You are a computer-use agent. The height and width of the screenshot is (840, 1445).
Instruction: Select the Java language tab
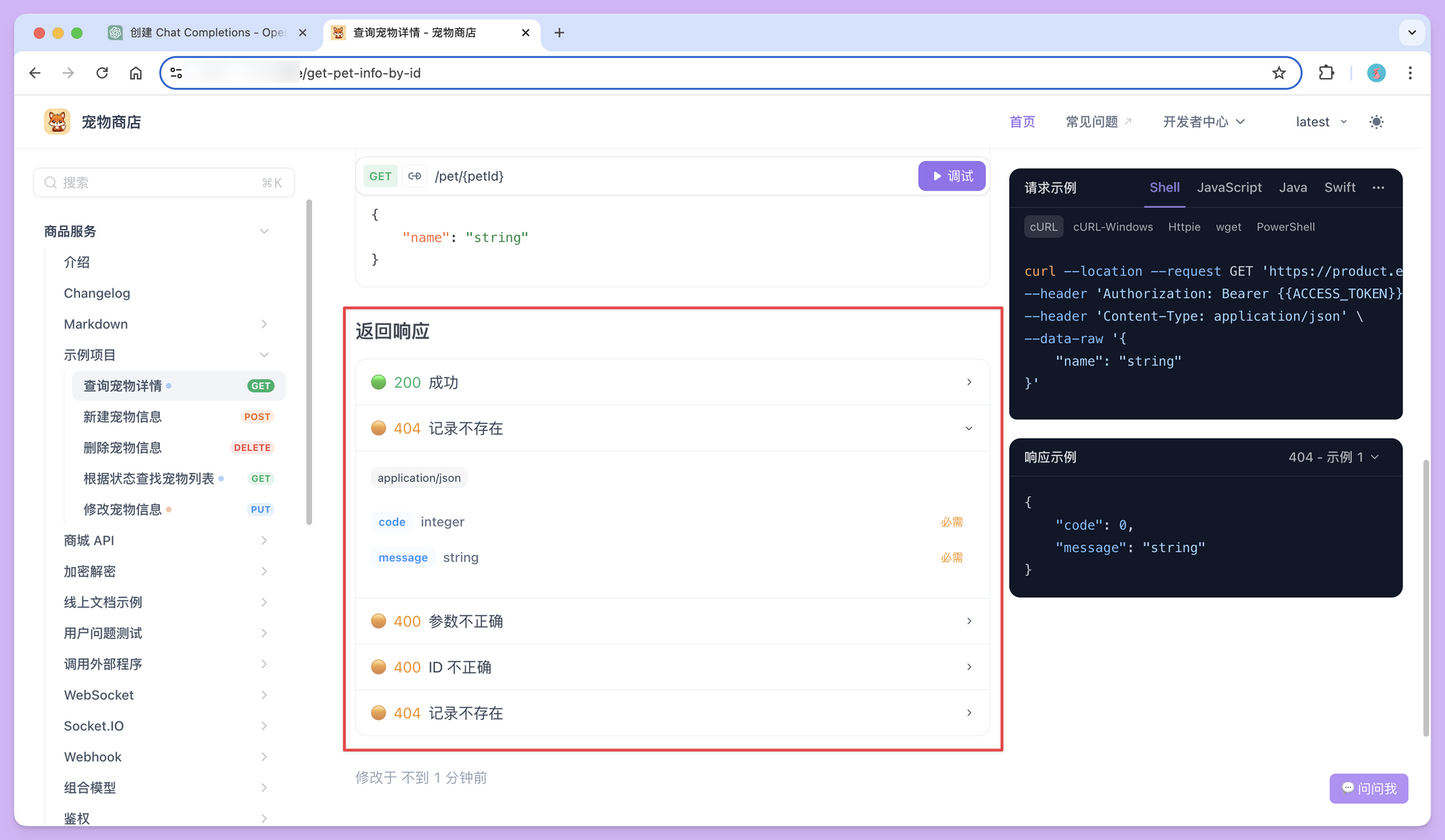(x=1293, y=188)
